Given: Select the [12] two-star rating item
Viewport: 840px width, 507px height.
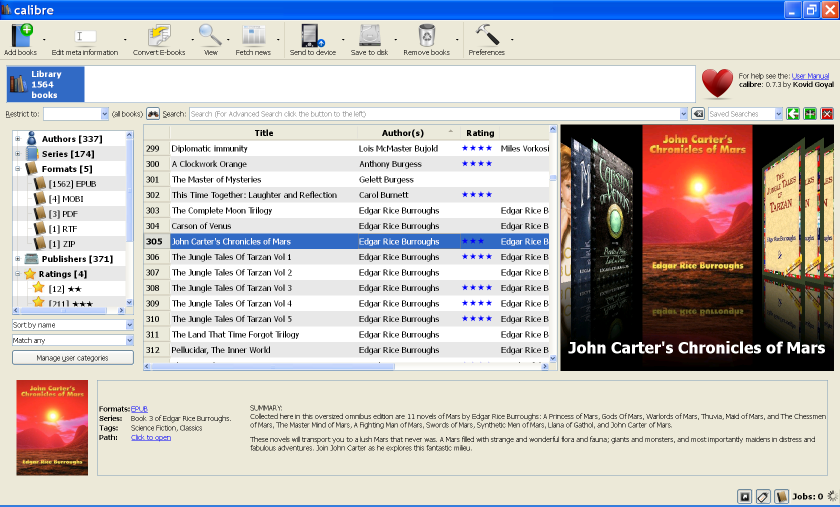Looking at the screenshot, I should [64, 289].
